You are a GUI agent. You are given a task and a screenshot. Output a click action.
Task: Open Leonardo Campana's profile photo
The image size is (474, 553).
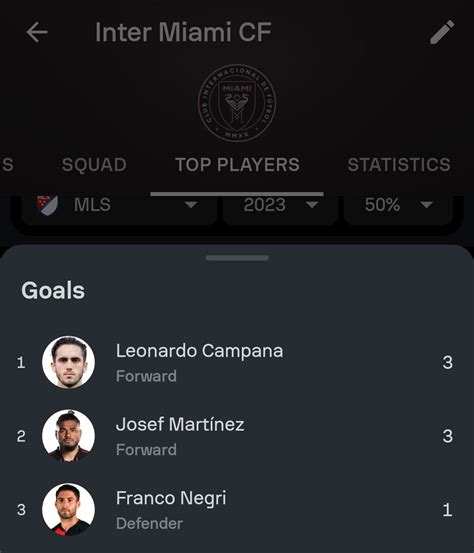[x=68, y=362]
